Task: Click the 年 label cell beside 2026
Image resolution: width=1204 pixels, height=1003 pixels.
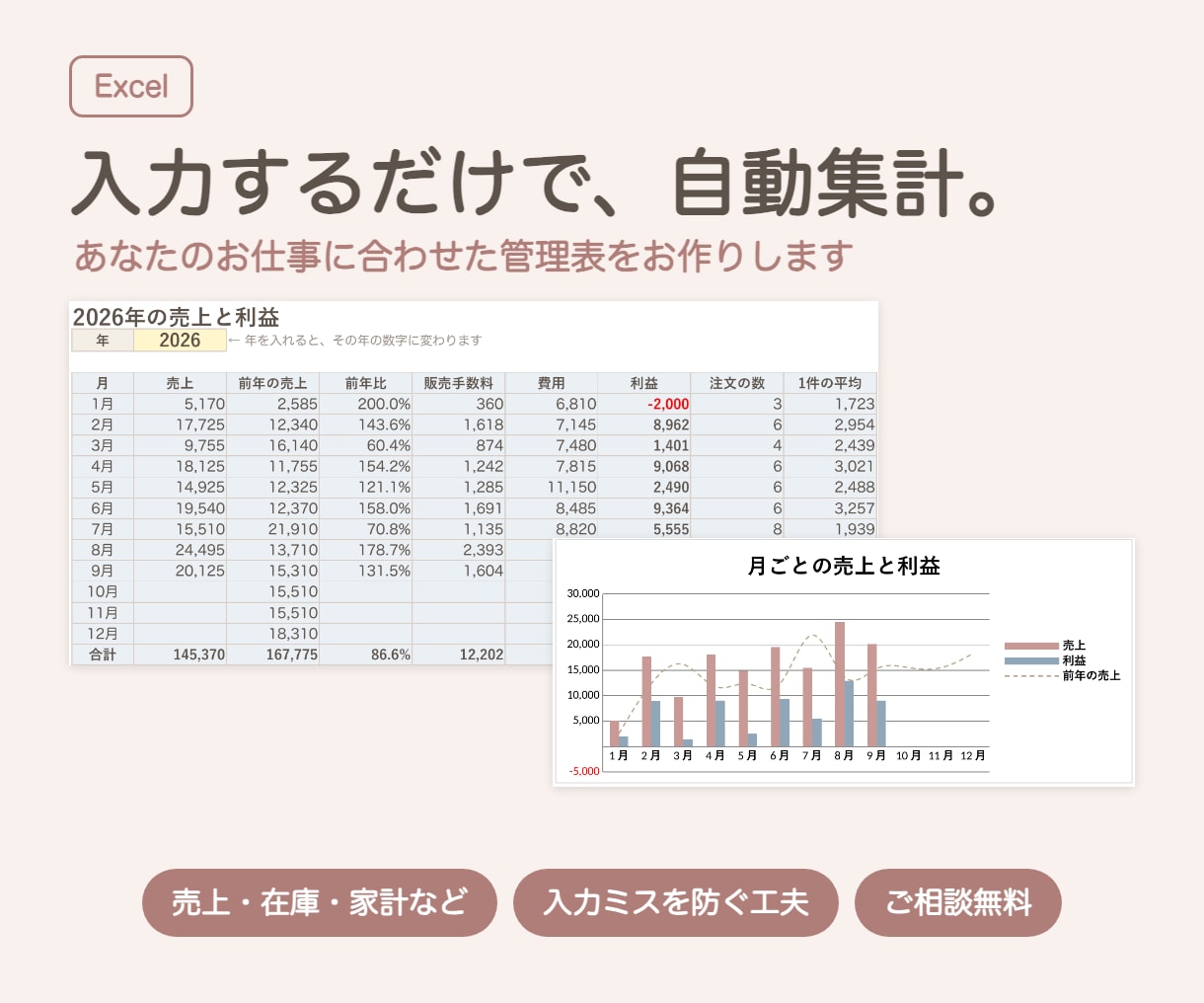Action: click(x=103, y=341)
